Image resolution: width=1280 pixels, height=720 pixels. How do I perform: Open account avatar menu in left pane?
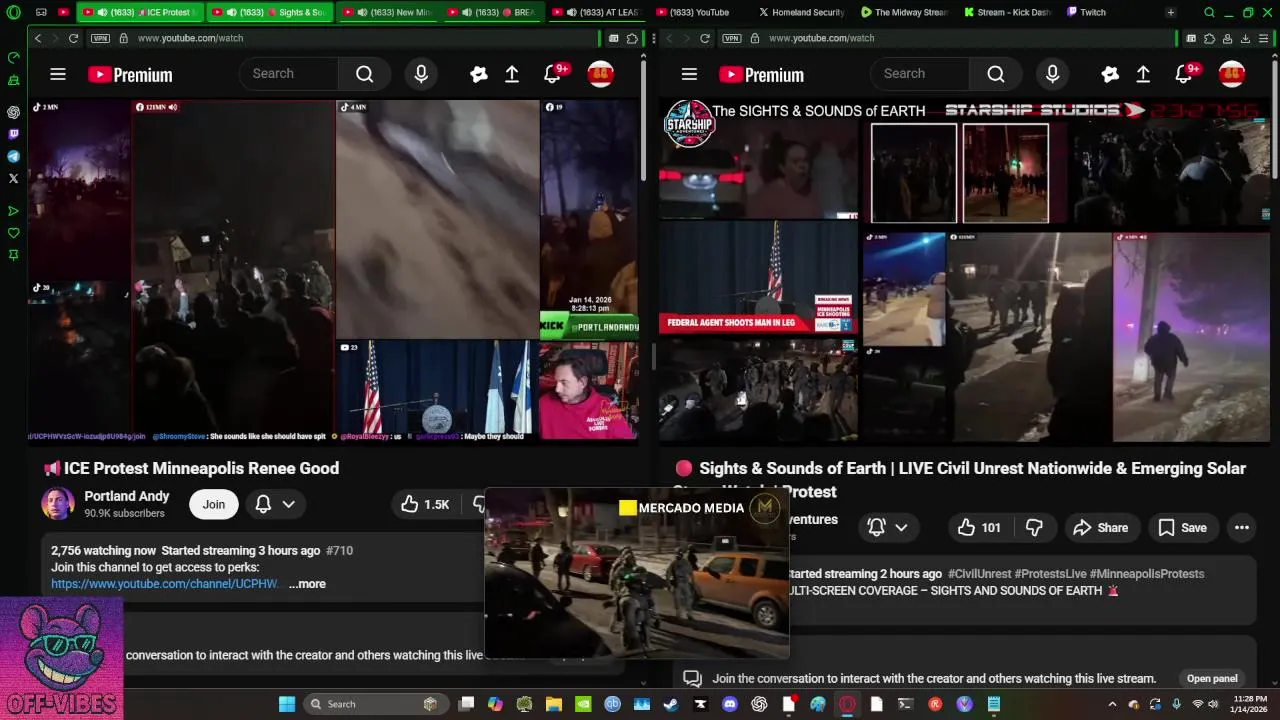click(600, 74)
